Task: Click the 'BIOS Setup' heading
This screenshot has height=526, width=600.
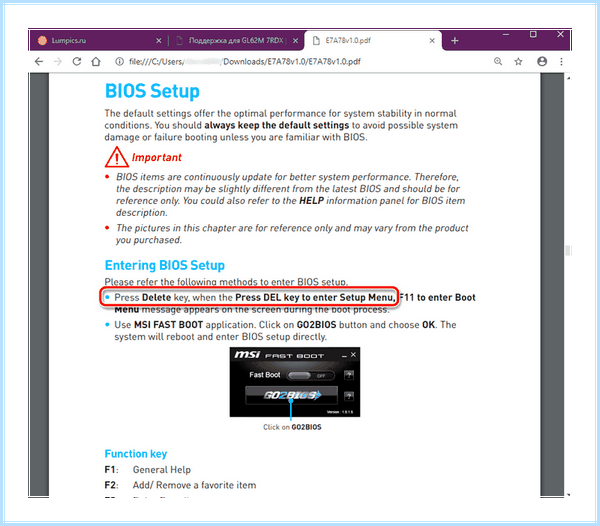Action: click(x=152, y=91)
